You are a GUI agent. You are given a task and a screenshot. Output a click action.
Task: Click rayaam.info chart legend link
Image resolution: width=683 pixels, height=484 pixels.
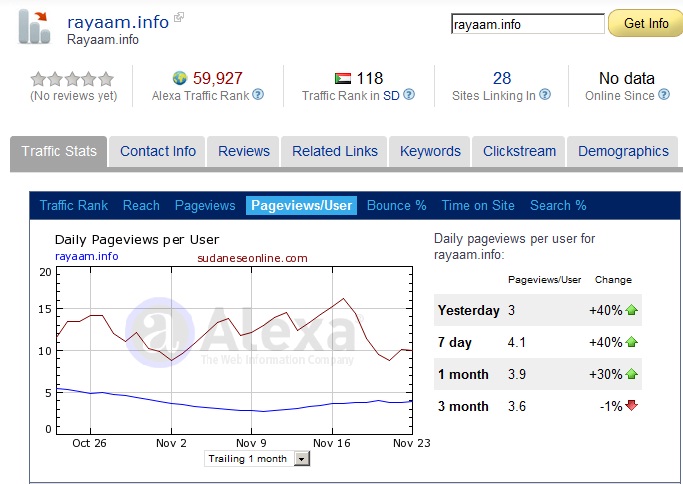click(86, 256)
